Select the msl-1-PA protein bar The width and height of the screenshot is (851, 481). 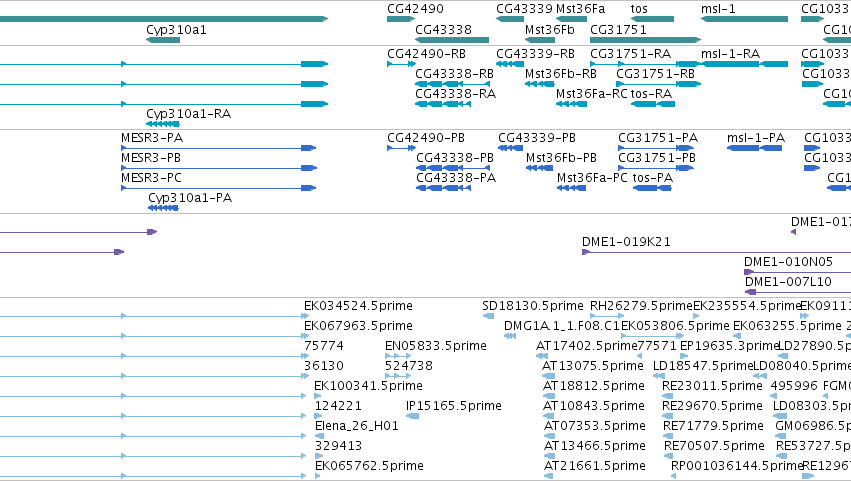click(x=754, y=148)
